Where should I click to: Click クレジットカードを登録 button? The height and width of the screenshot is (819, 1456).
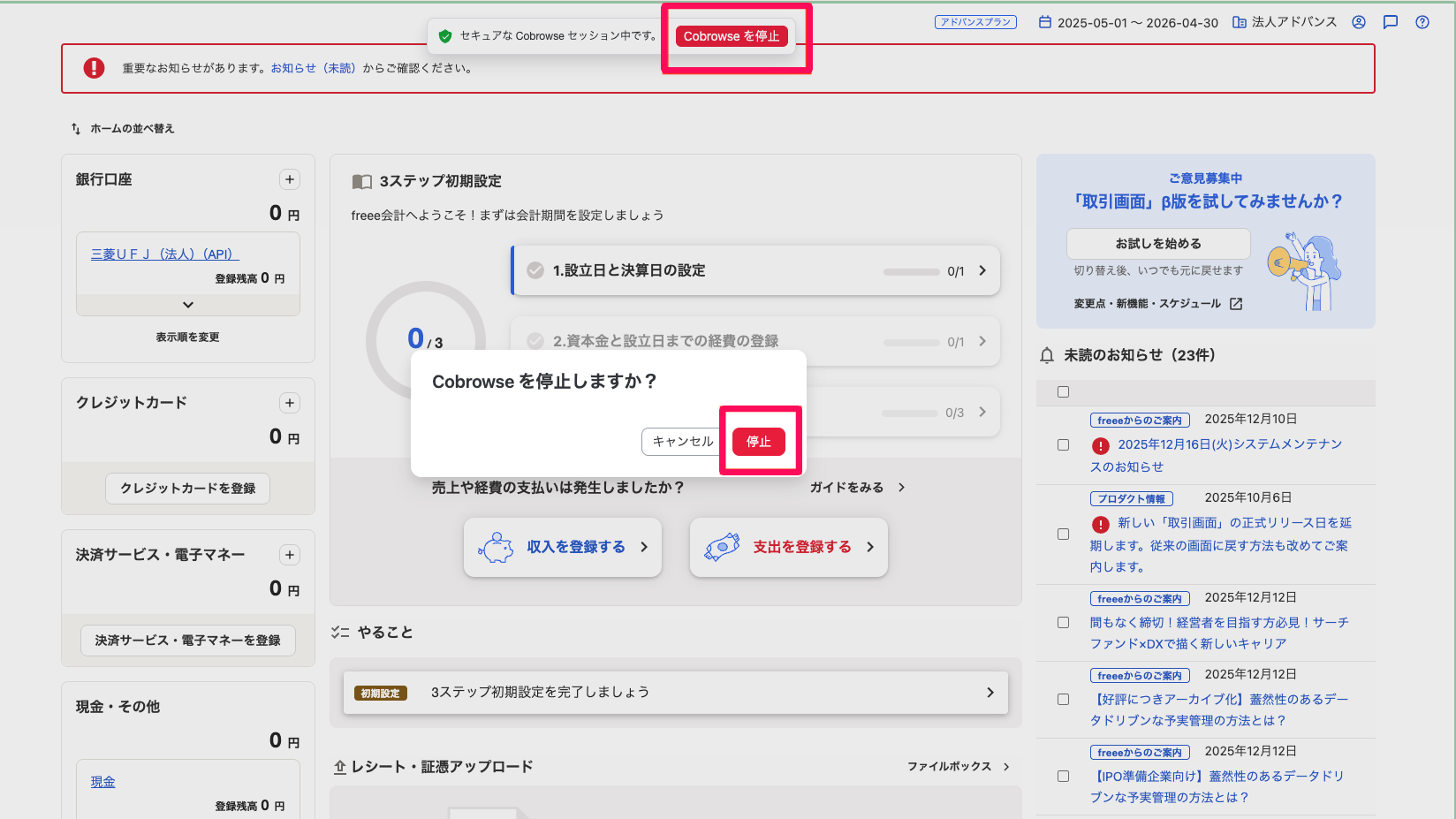pyautogui.click(x=188, y=489)
